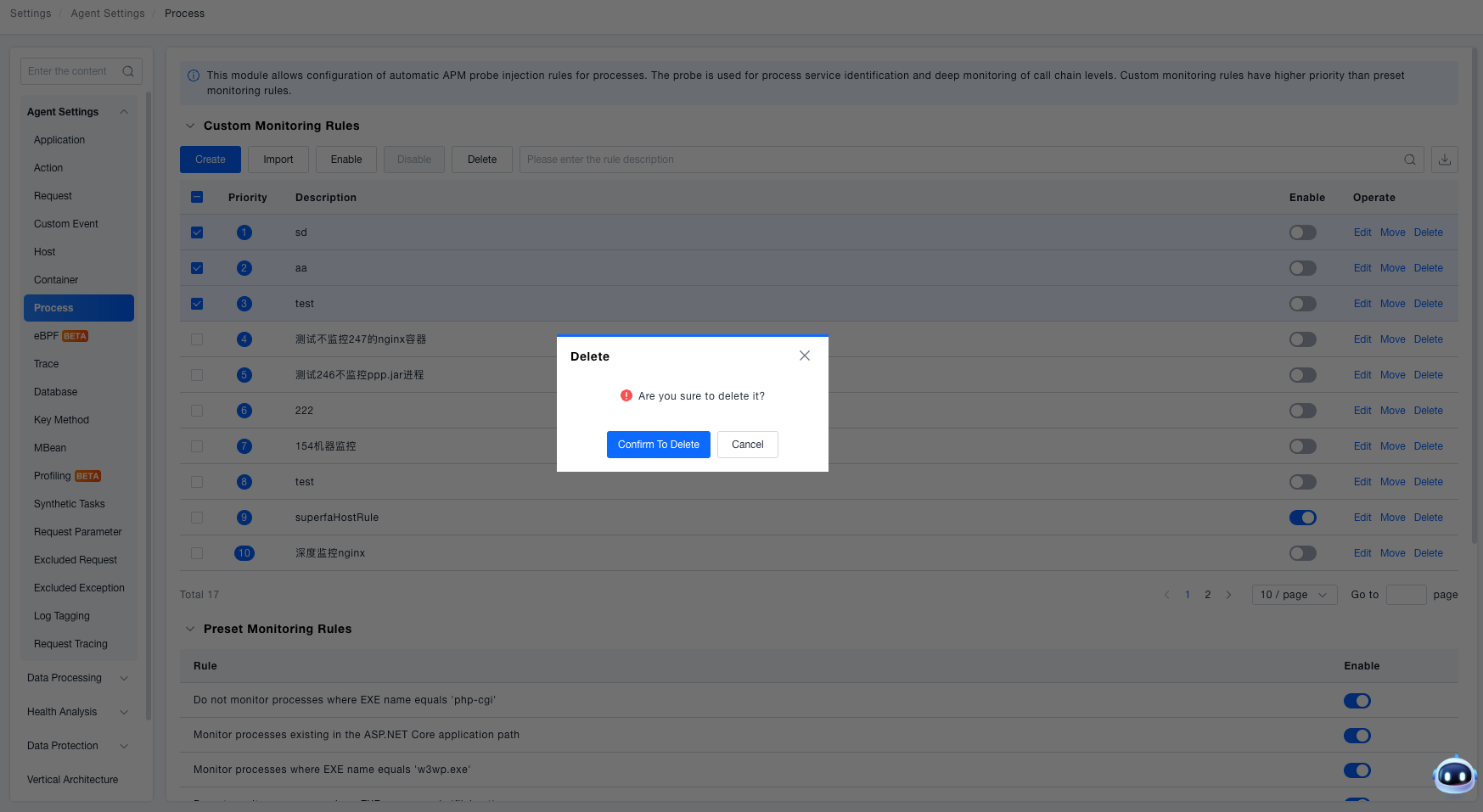Click priority badge number 1

point(244,232)
